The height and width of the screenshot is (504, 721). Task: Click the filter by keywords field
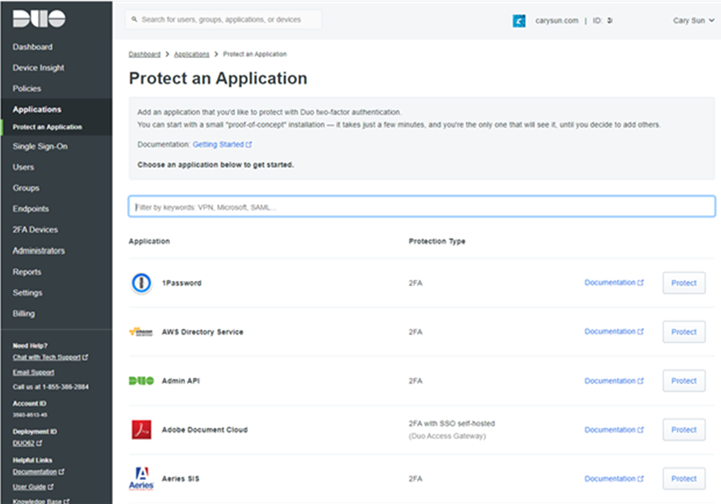[422, 206]
